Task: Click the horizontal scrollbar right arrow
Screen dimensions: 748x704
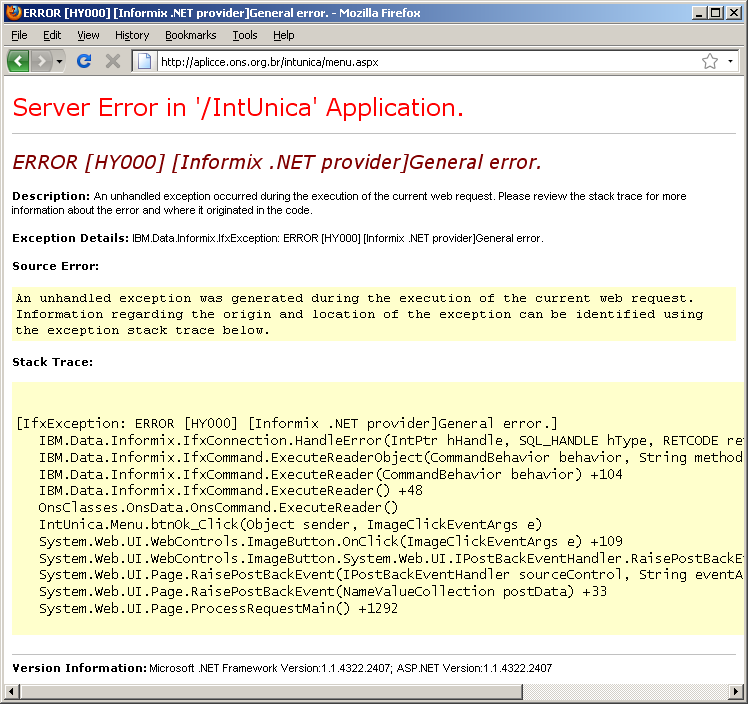Action: point(736,691)
